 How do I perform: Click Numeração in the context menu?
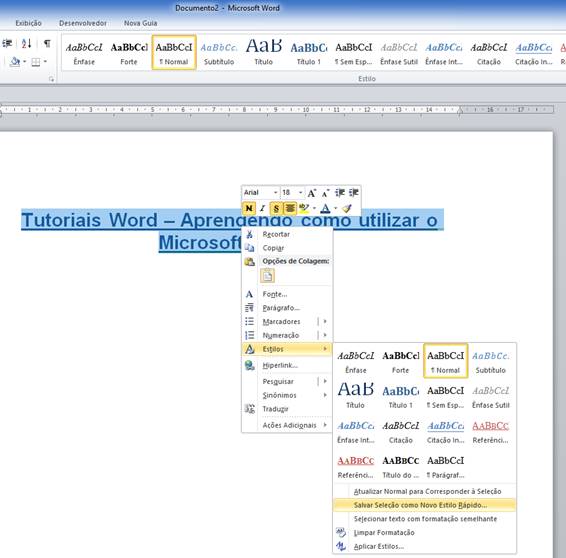281,335
